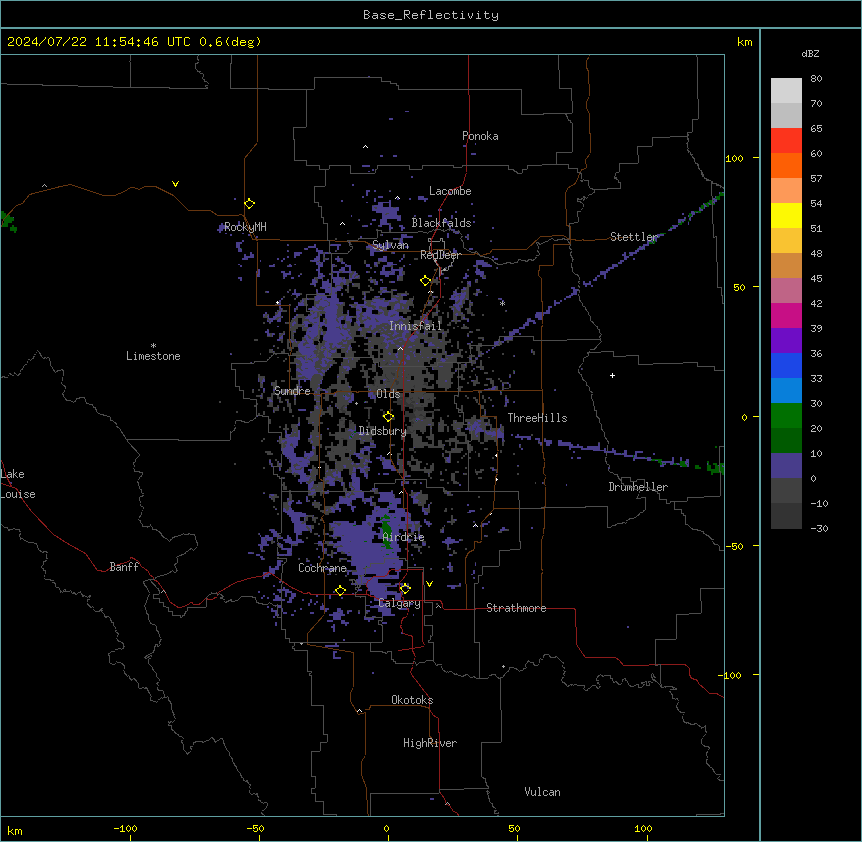Click the Stettler label
The image size is (862, 842).
[634, 237]
